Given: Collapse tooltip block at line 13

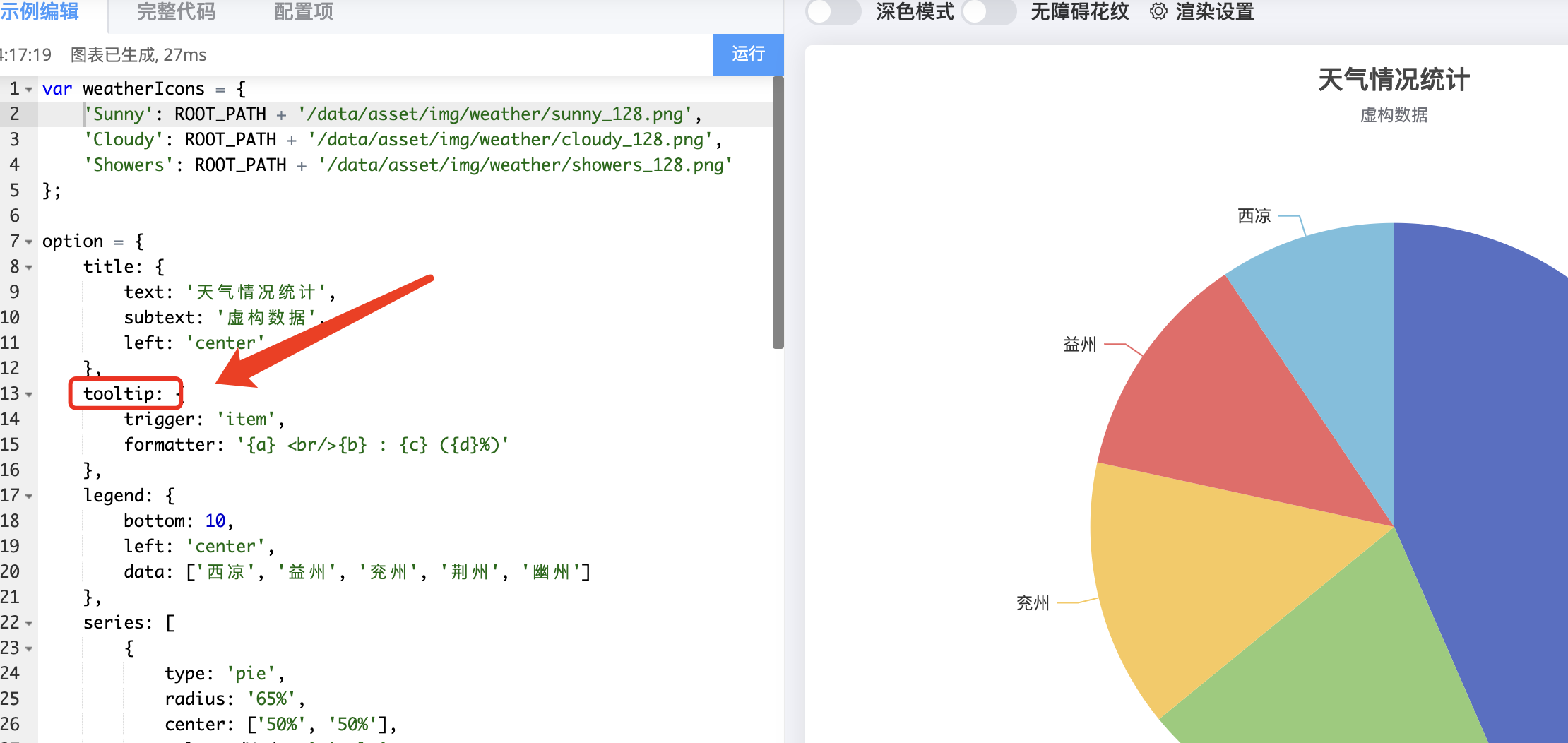Looking at the screenshot, I should coord(29,395).
